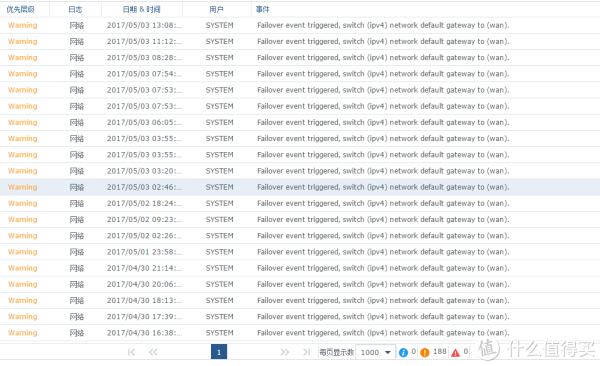The width and height of the screenshot is (600, 366).
Task: Select the log entry at 2017/05/03 13:08
Action: click(x=300, y=25)
